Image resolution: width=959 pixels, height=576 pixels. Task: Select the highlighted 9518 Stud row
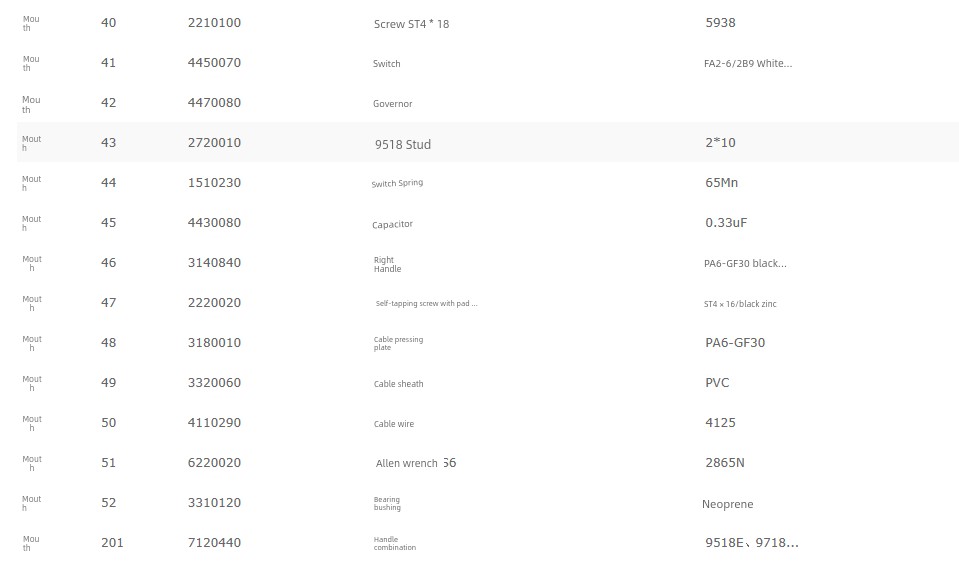pyautogui.click(x=487, y=142)
